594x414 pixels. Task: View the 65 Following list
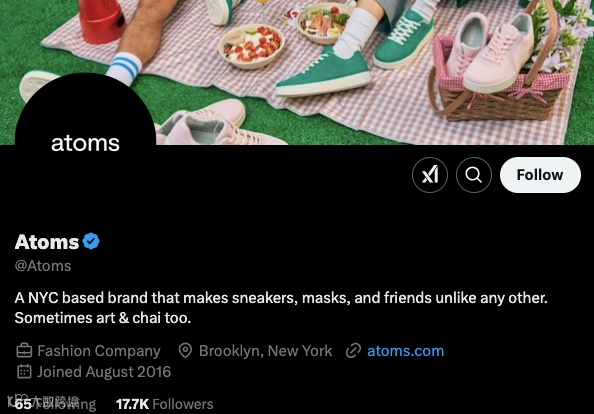pyautogui.click(x=55, y=404)
